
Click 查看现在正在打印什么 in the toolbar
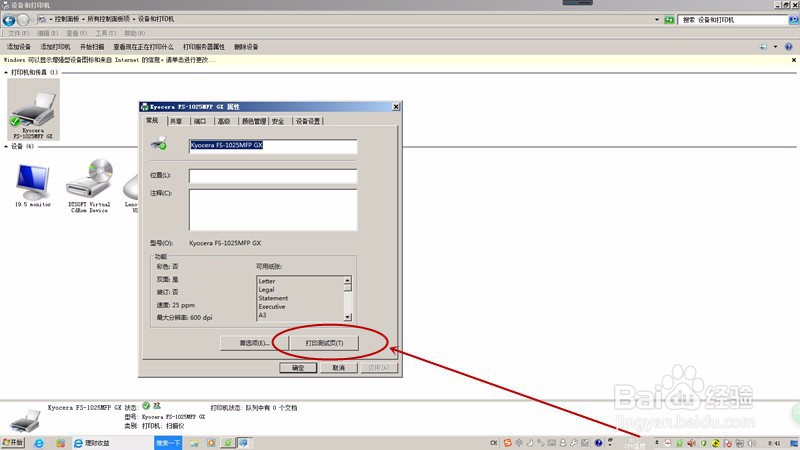[143, 47]
